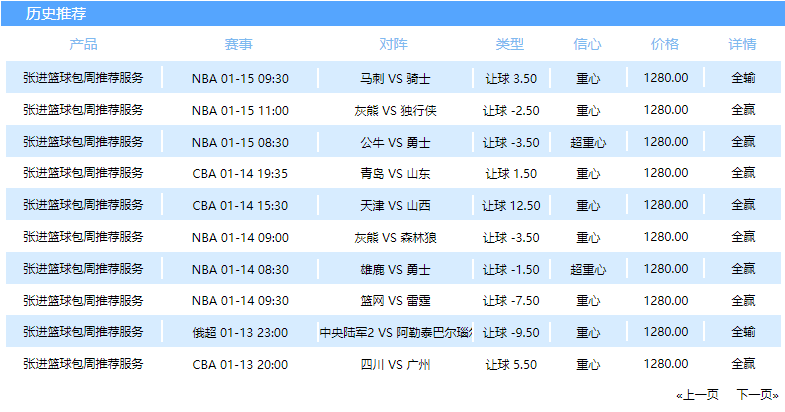Screen dimensions: 785x412
Task: Select the 类型 column header
Action: point(510,44)
